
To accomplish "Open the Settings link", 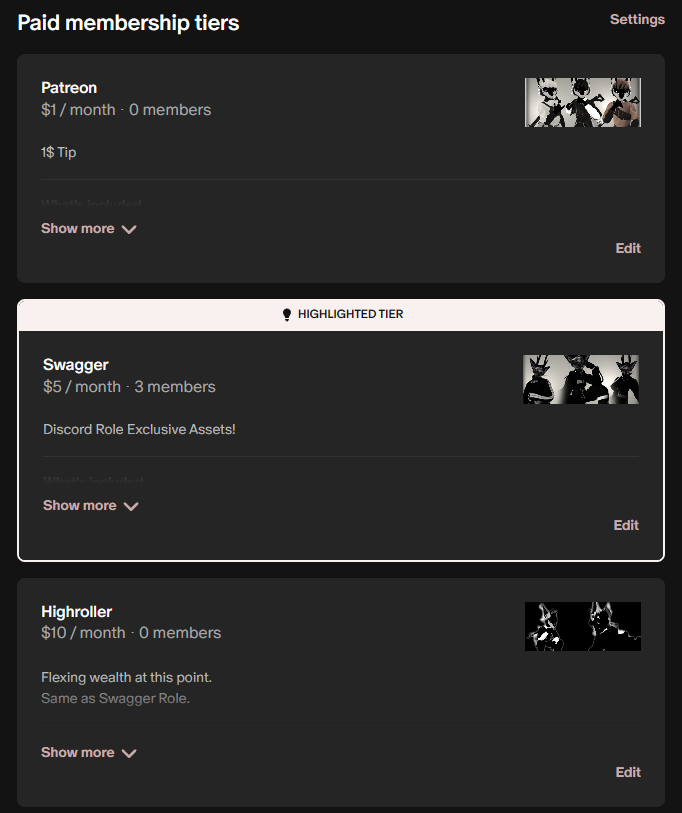I will [x=637, y=20].
